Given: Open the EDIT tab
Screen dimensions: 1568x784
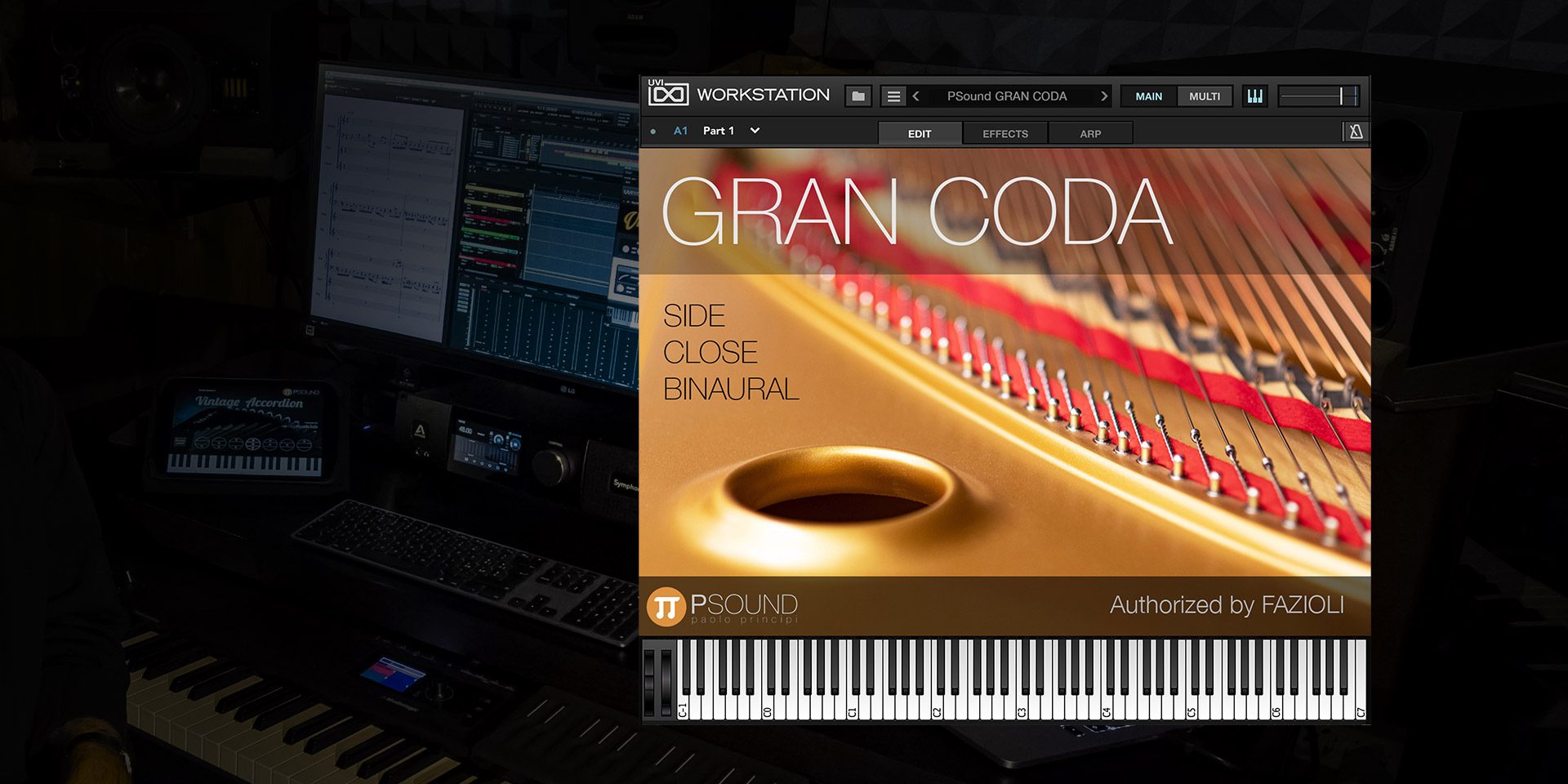Looking at the screenshot, I should click(x=920, y=133).
